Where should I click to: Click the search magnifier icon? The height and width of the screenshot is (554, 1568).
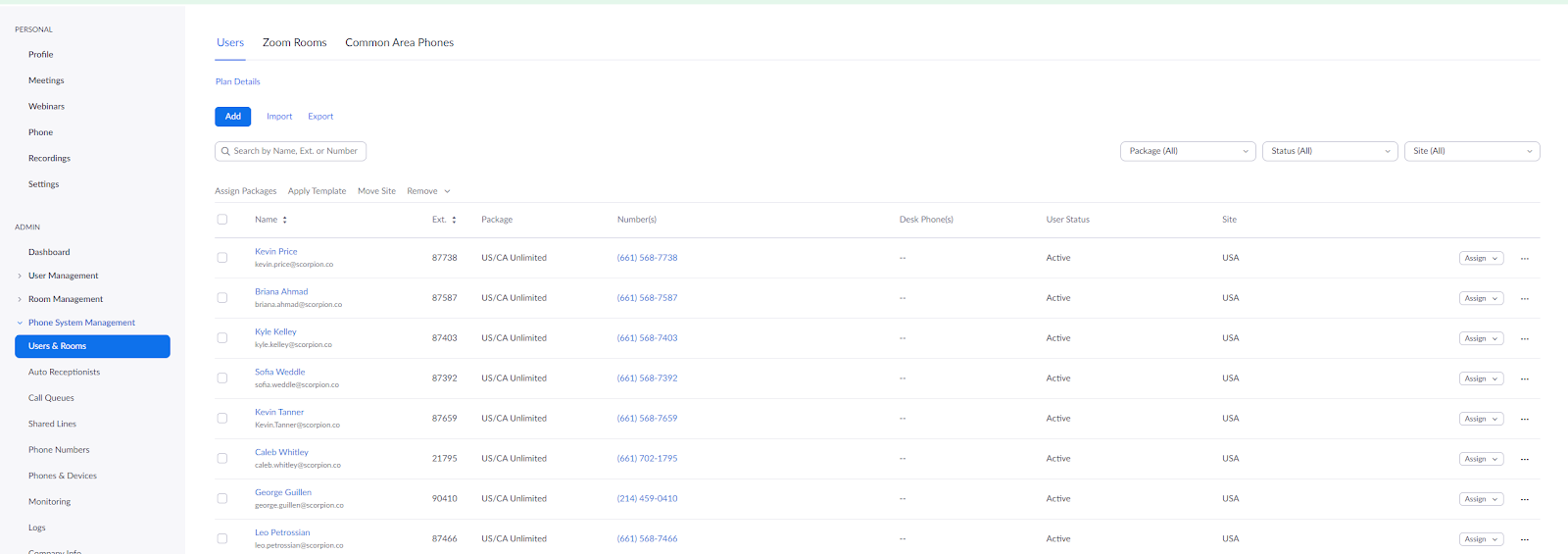coord(225,151)
